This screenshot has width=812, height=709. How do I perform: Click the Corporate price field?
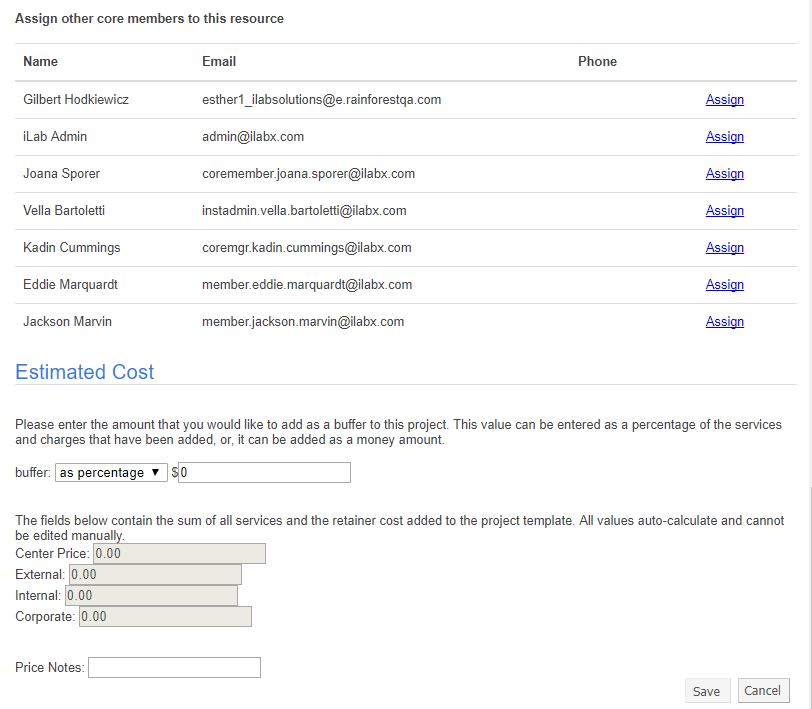pyautogui.click(x=165, y=617)
